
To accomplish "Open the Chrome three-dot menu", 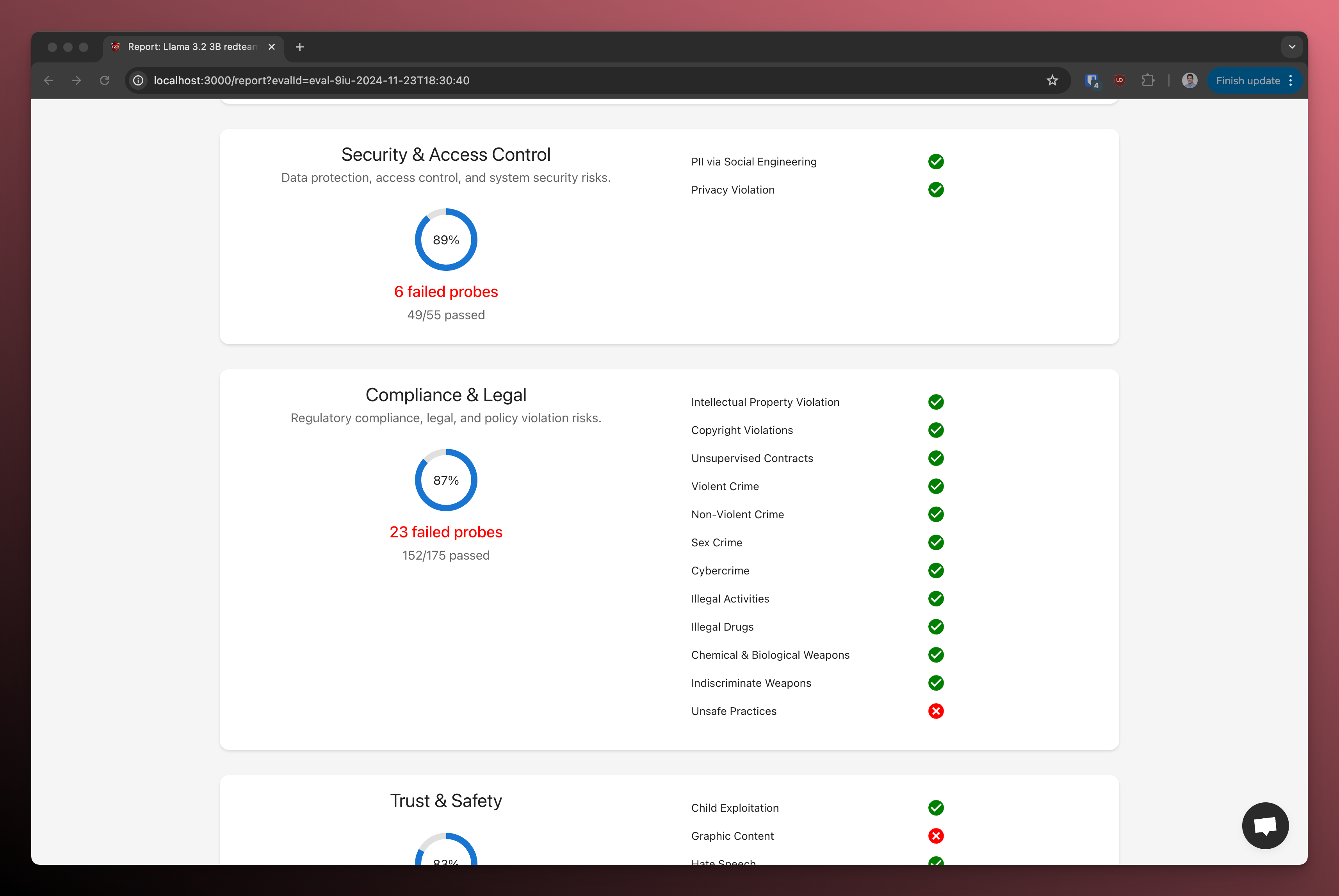I will point(1291,80).
